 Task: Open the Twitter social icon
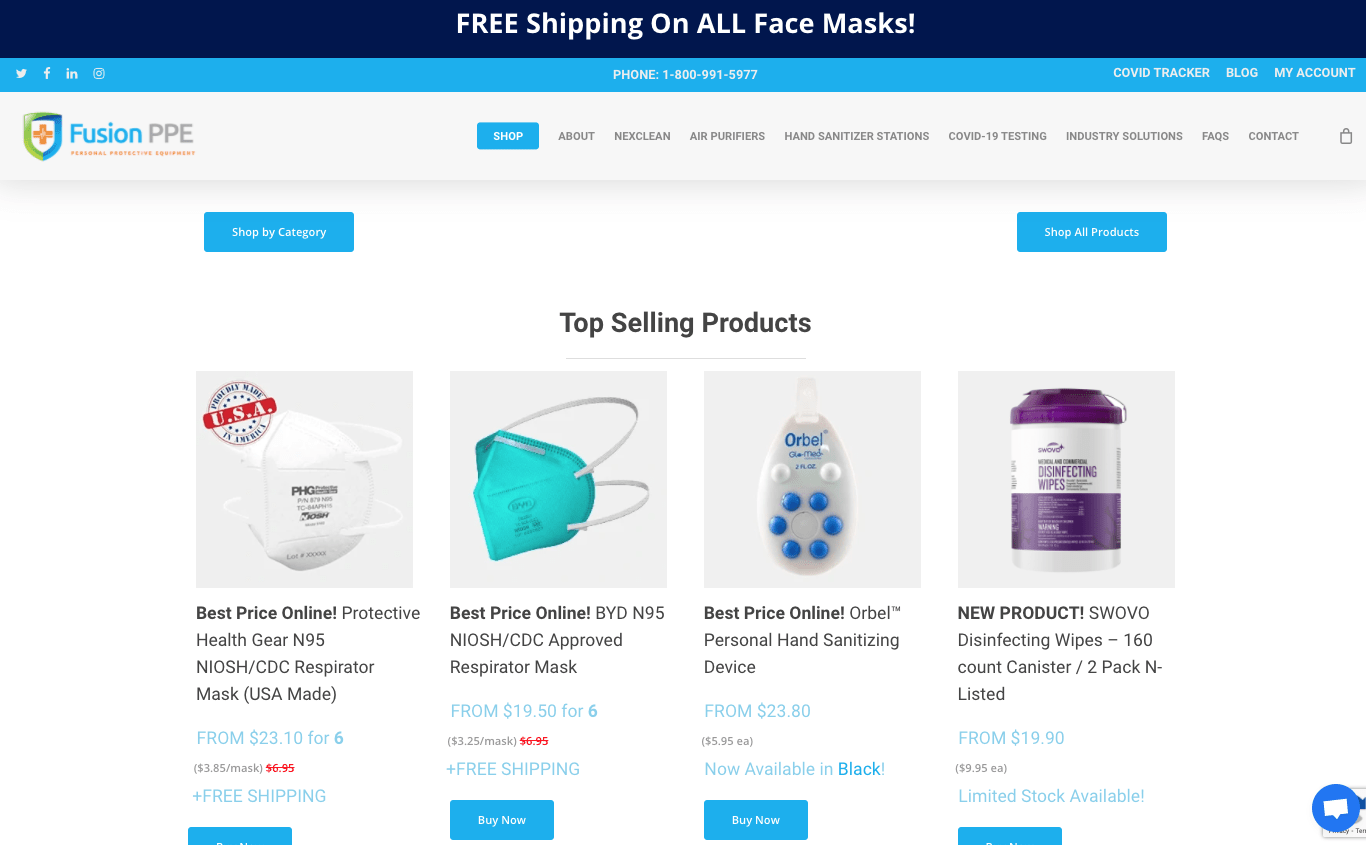[x=21, y=74]
